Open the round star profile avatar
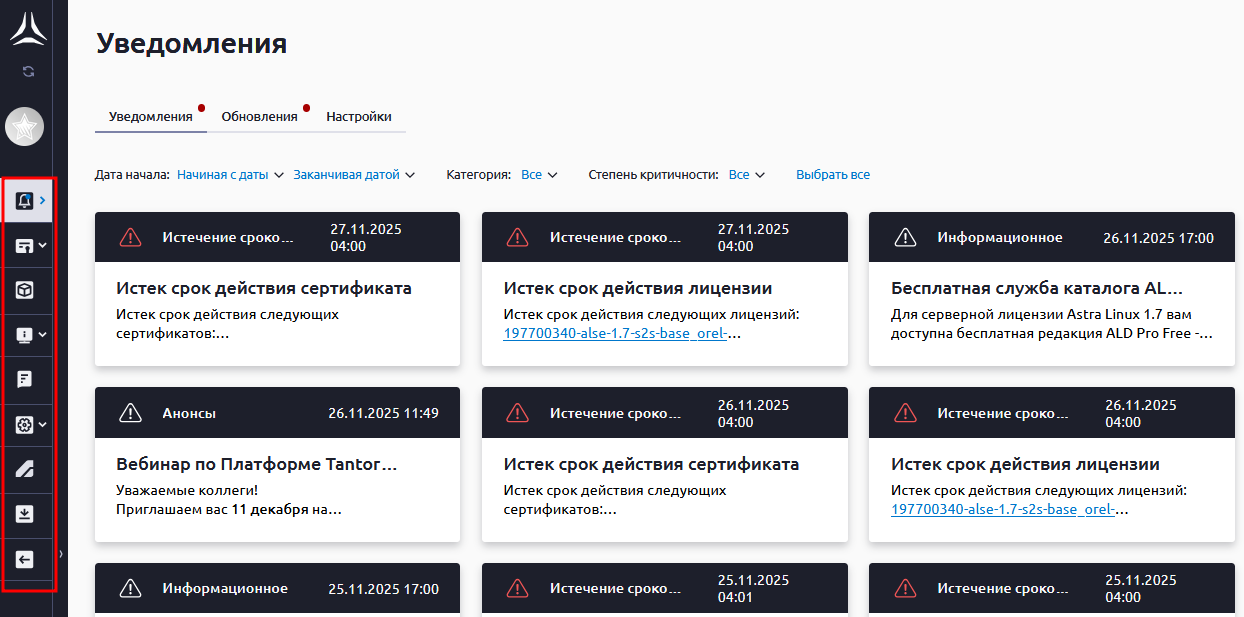 (25, 127)
